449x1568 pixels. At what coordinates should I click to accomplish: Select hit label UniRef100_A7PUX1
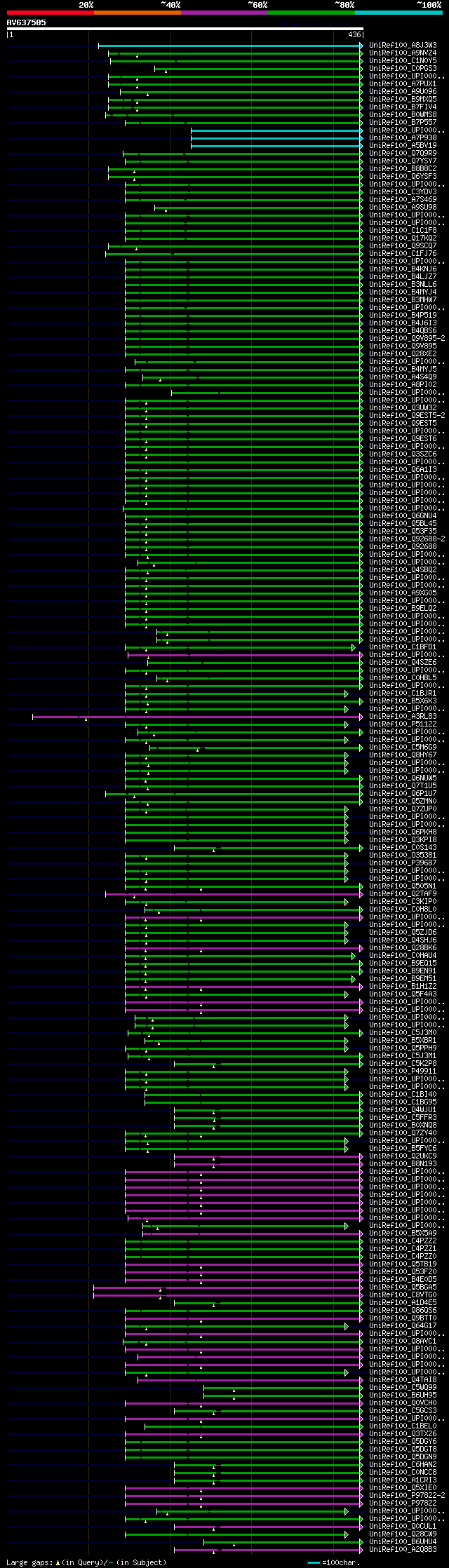pyautogui.click(x=403, y=84)
